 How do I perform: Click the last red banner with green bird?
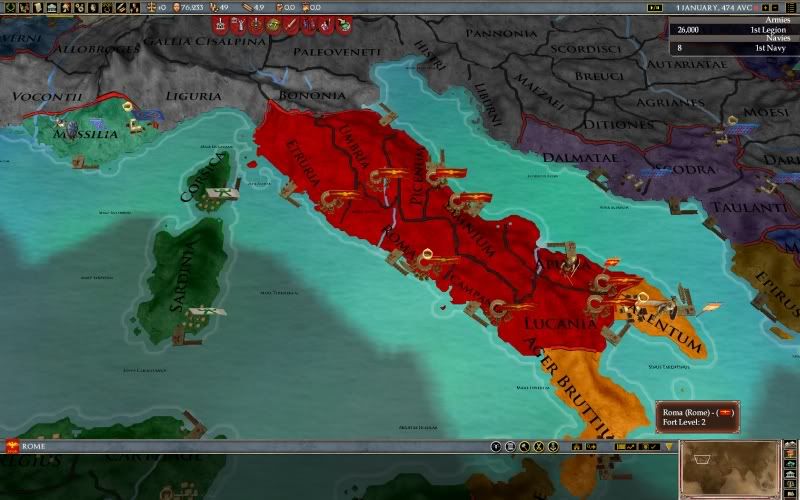[344, 24]
